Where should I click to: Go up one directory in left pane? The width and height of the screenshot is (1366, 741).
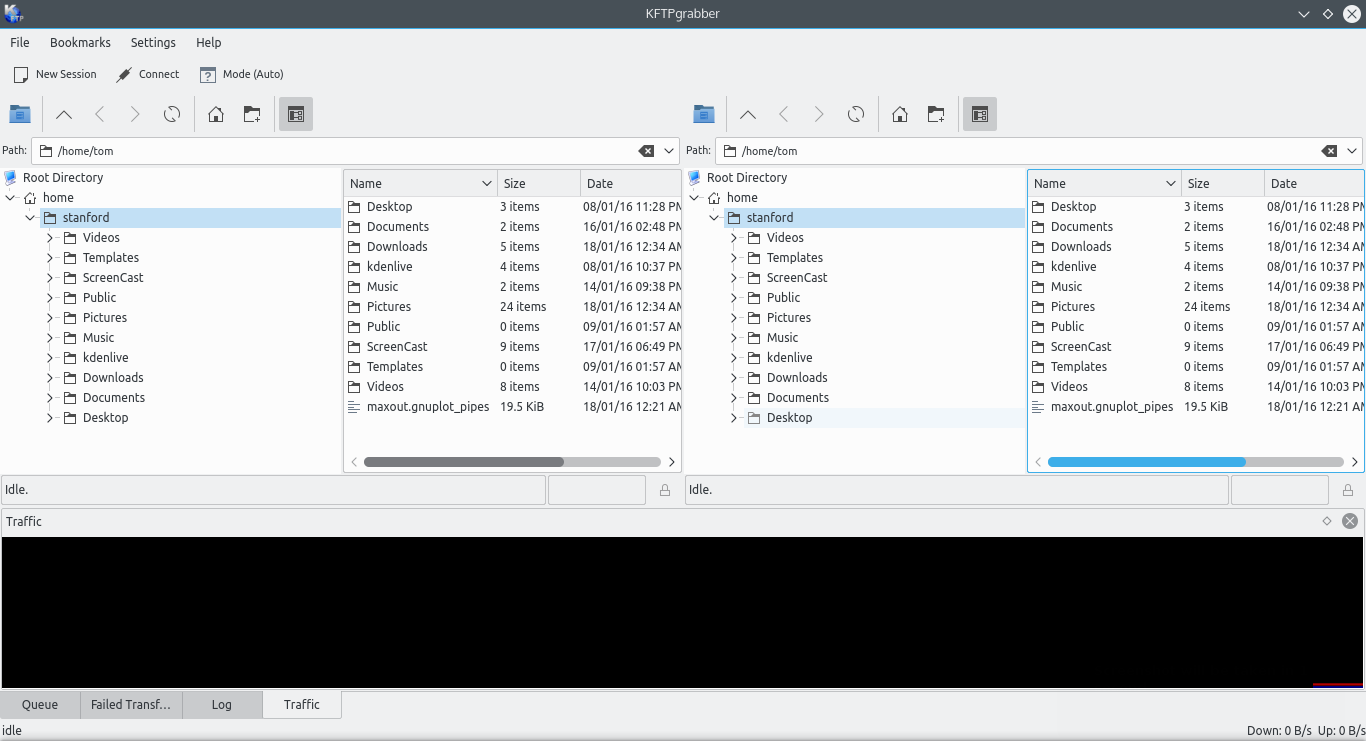pyautogui.click(x=64, y=115)
